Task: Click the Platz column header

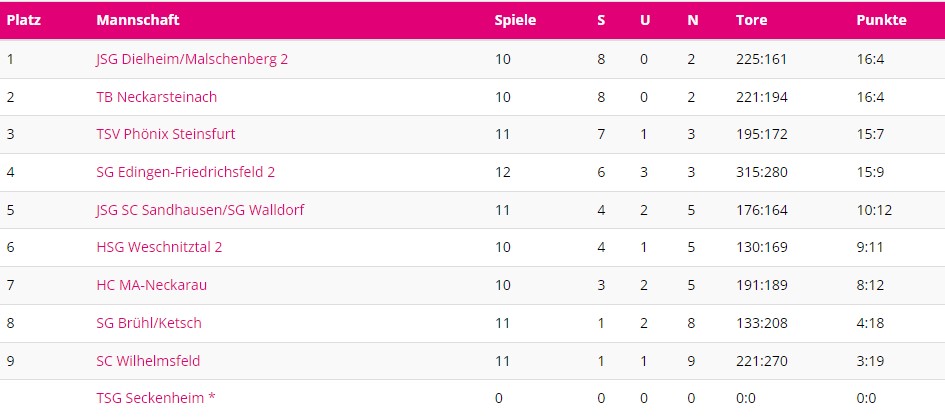Action: tap(24, 20)
